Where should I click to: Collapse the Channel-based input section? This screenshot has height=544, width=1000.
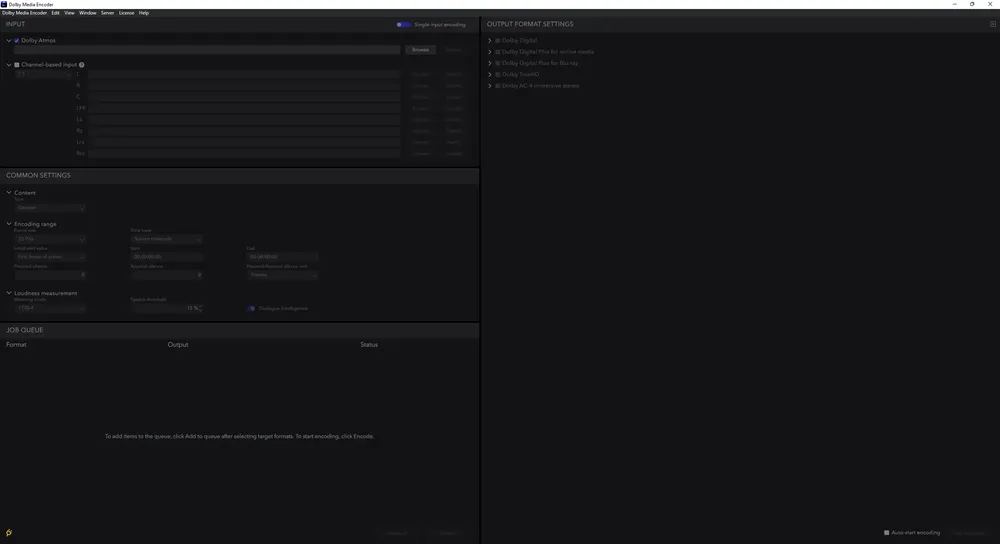(9, 64)
